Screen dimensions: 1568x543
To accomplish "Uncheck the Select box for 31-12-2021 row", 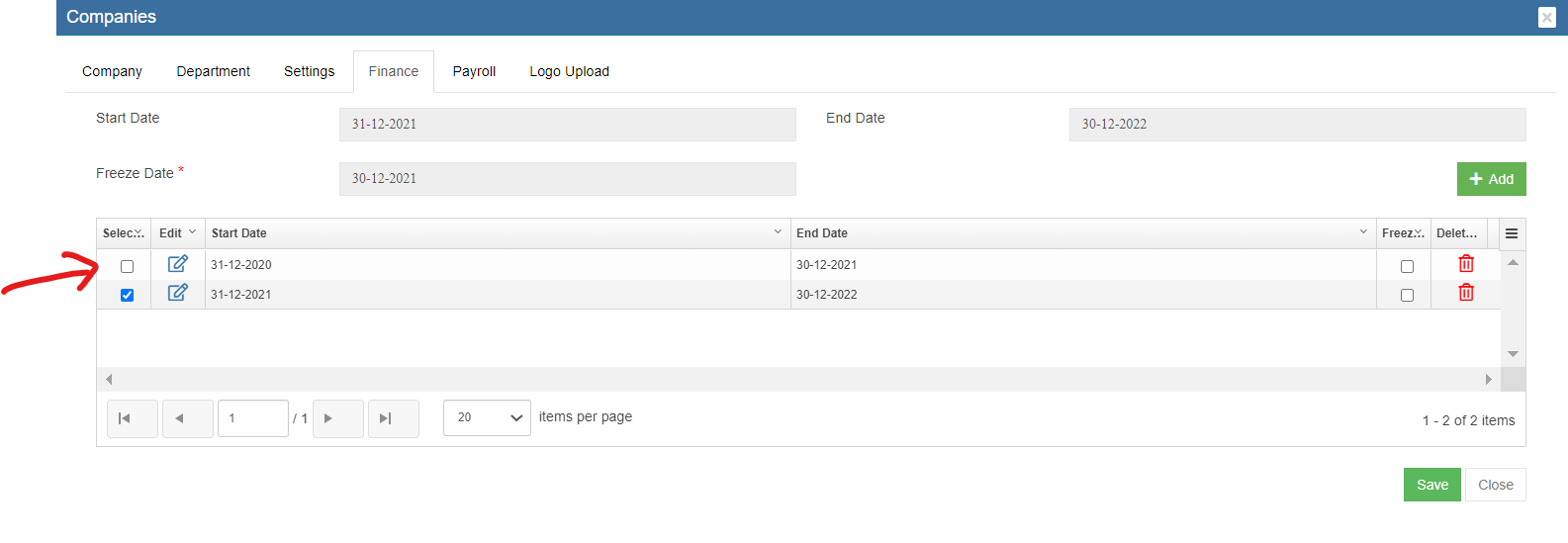I will tap(127, 295).
